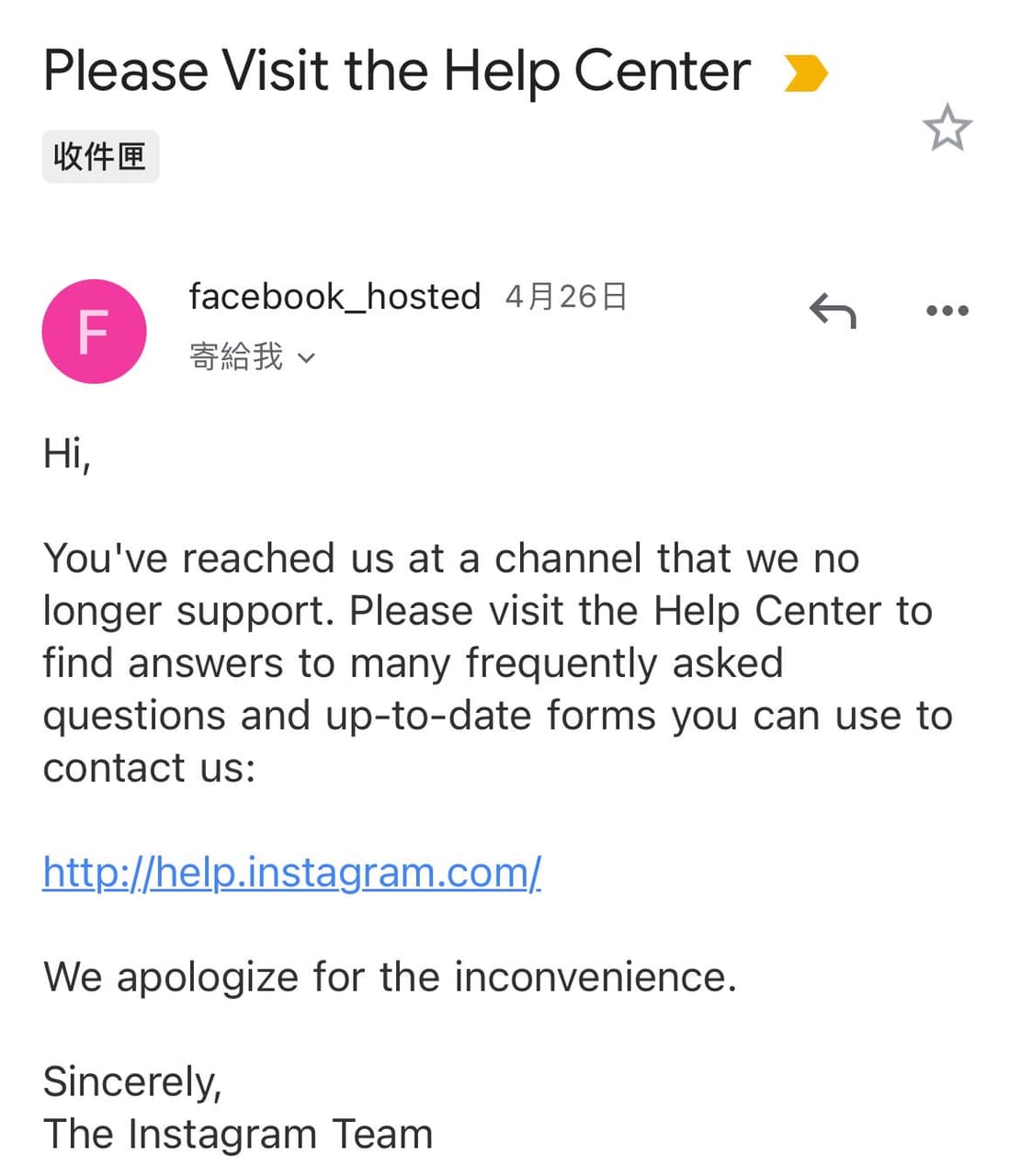Click the 'Hi,' greeting line

67,453
